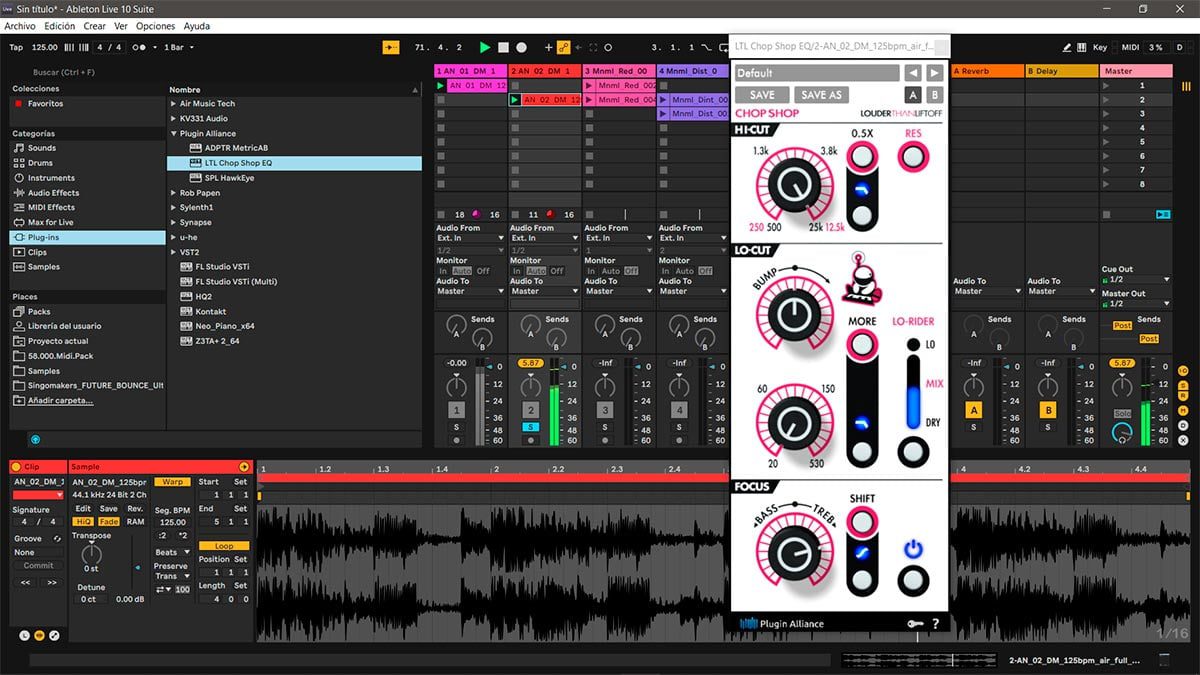Click the Rev. reverse sample button

135,509
